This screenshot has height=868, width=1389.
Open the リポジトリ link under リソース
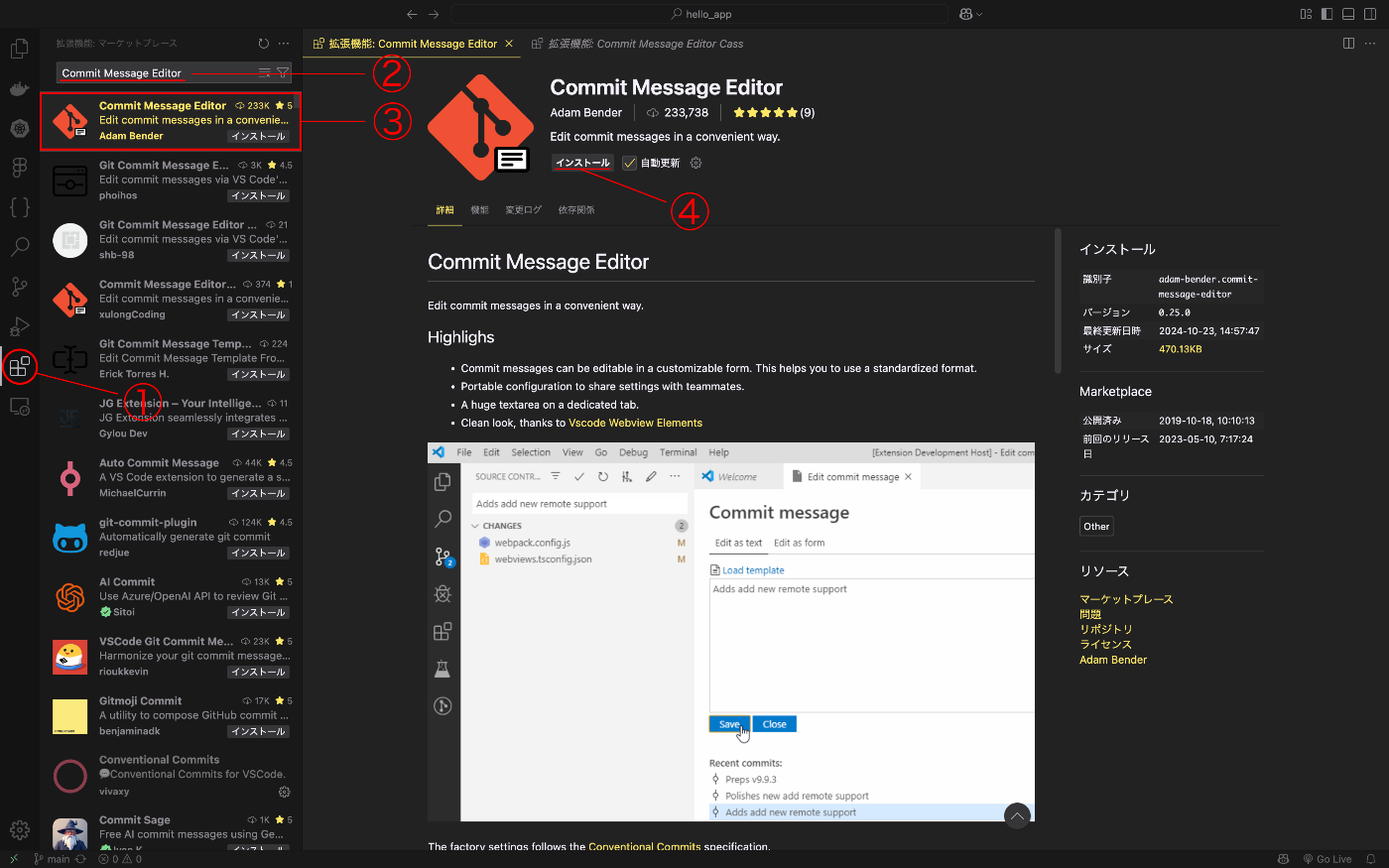click(x=1106, y=629)
